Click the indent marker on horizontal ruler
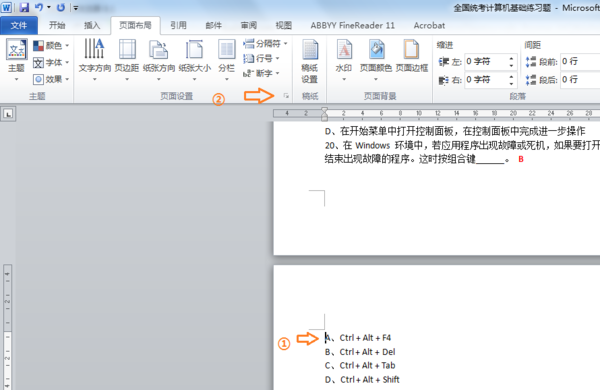Screen dimensions: 600x390 [324, 113]
